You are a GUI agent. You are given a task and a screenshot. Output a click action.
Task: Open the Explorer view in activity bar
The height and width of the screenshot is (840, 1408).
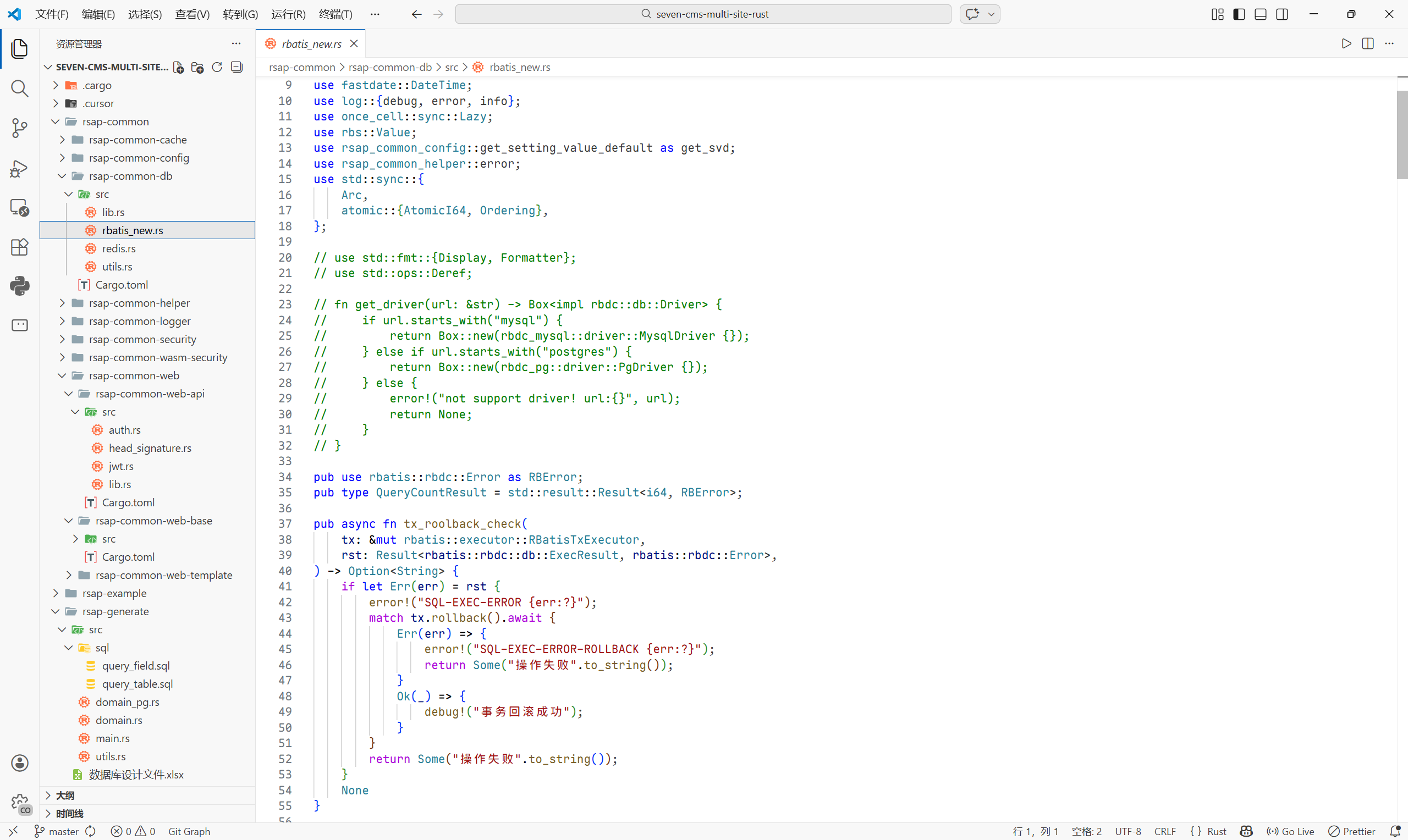point(19,49)
